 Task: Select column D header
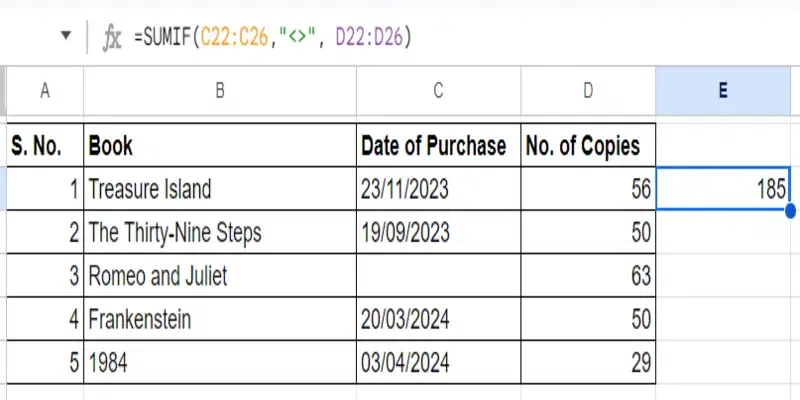(x=588, y=90)
